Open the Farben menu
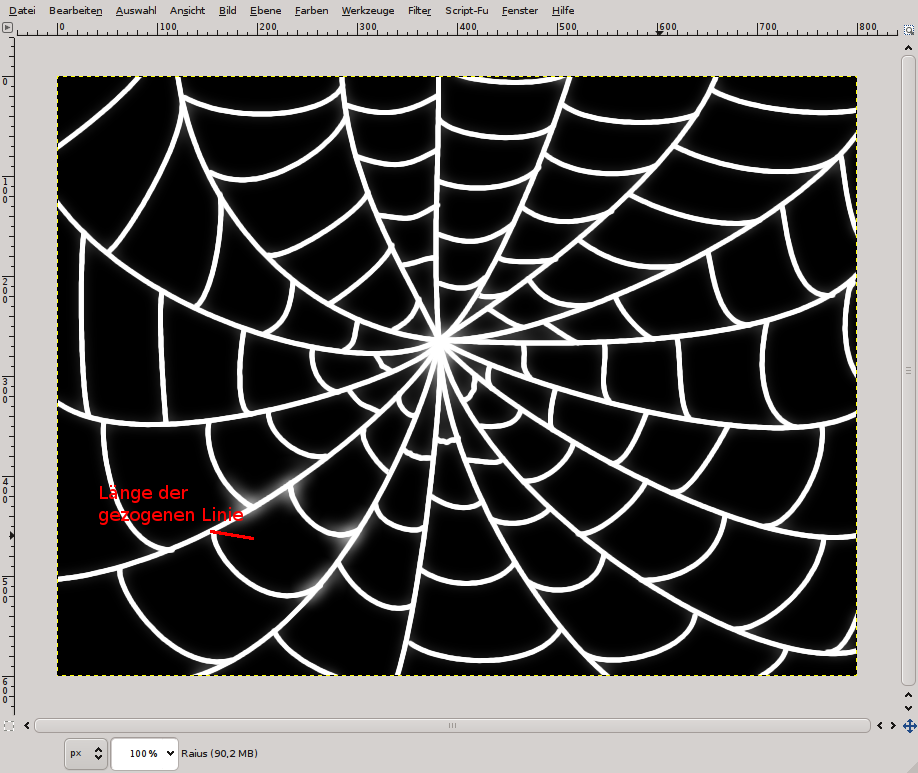 [311, 11]
